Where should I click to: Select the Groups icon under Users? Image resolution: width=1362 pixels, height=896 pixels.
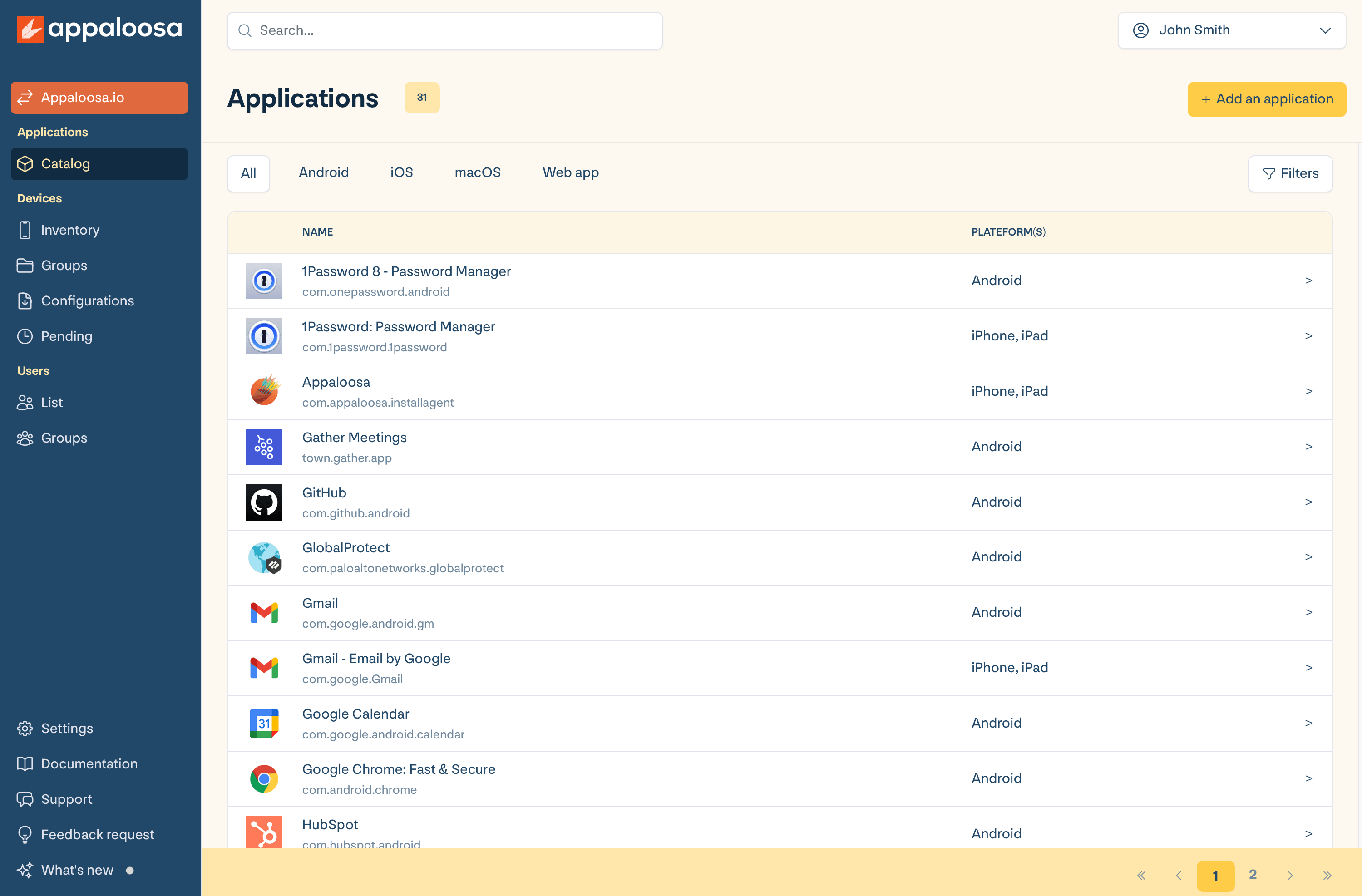pyautogui.click(x=25, y=438)
